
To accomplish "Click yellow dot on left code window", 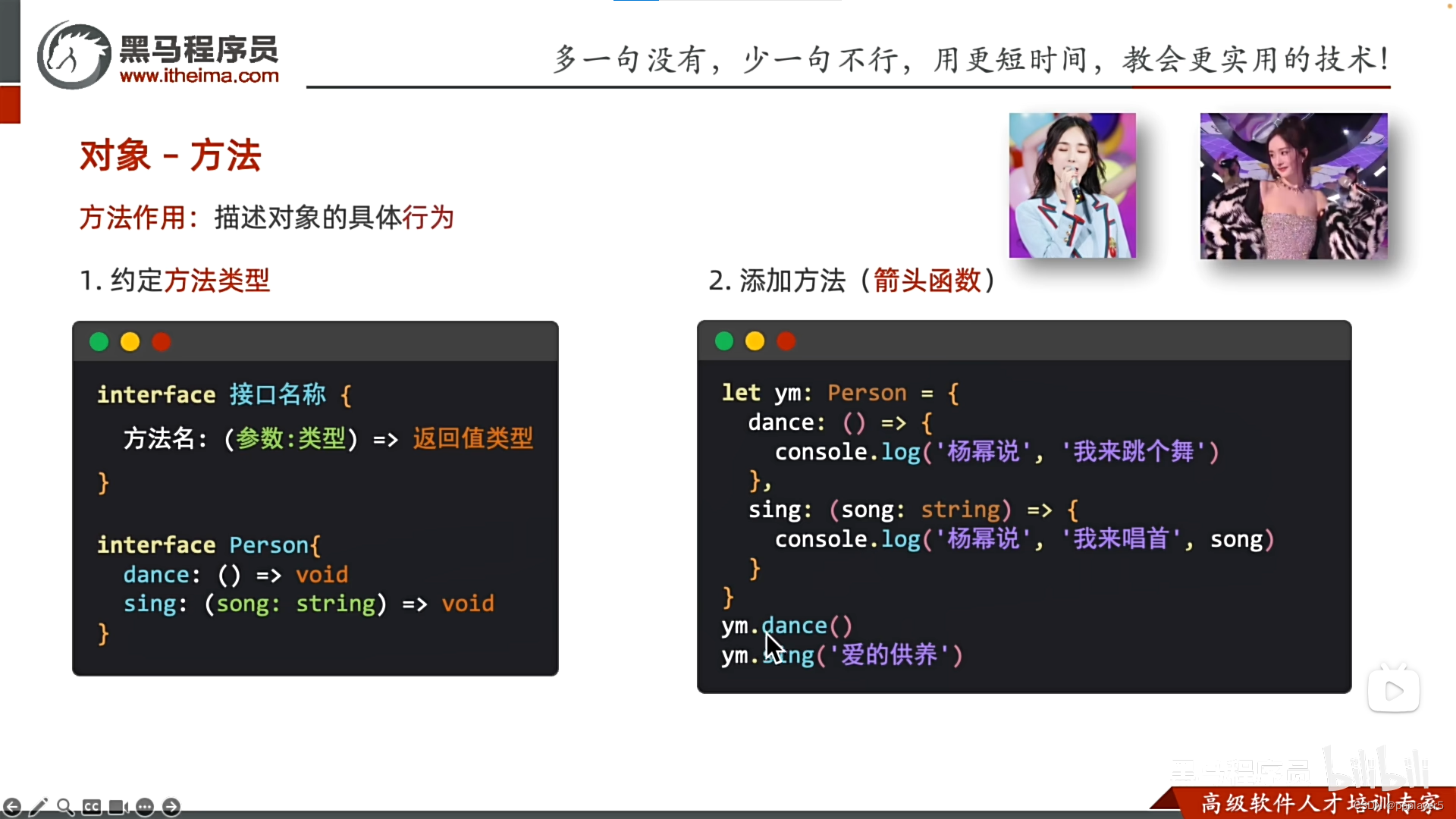I will [130, 342].
